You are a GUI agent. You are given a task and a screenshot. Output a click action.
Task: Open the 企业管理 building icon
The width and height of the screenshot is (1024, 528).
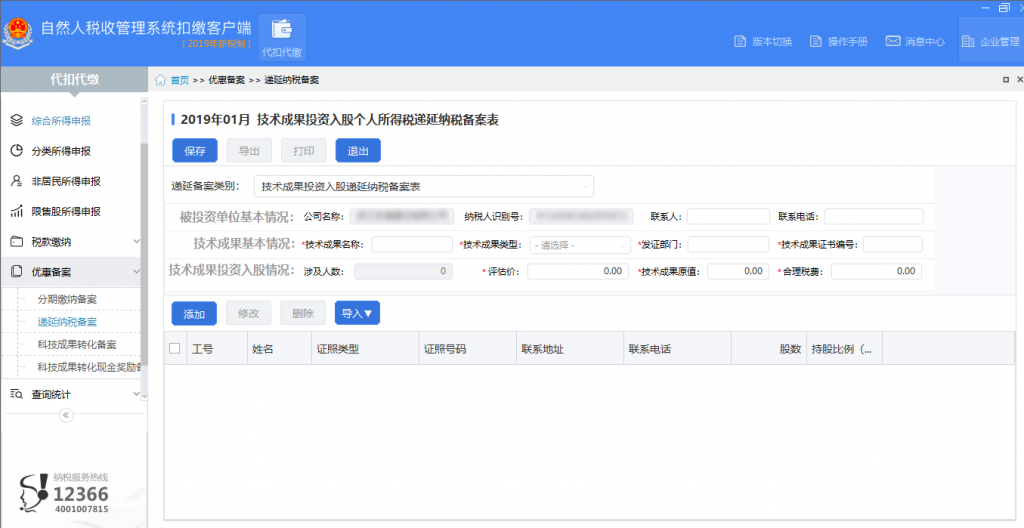pos(968,41)
